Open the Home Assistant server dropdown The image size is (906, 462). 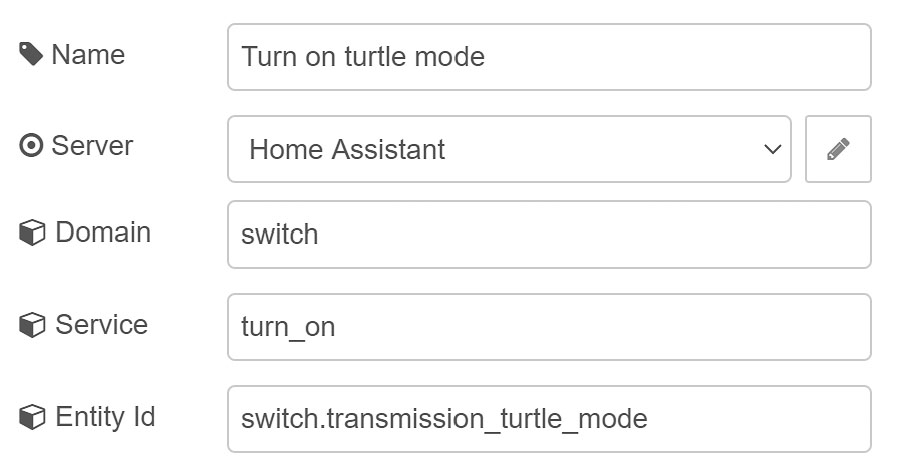pyautogui.click(x=509, y=149)
